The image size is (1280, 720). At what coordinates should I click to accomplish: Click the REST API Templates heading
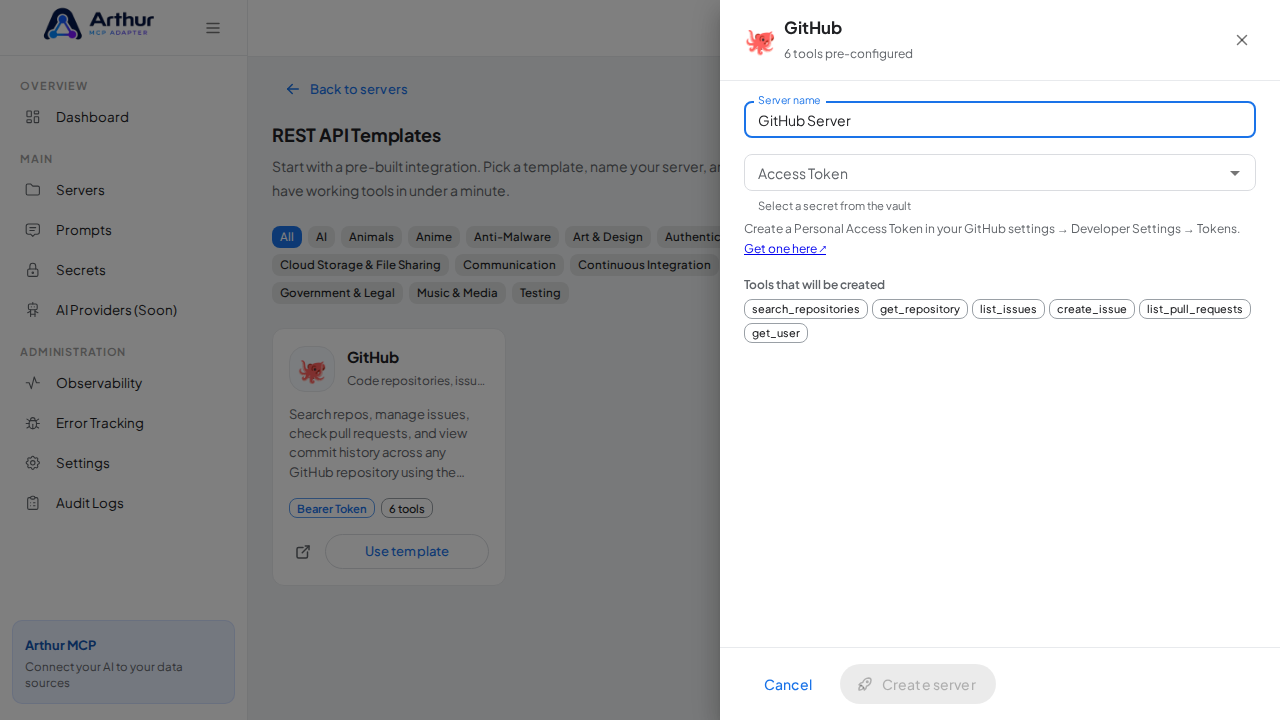[356, 135]
